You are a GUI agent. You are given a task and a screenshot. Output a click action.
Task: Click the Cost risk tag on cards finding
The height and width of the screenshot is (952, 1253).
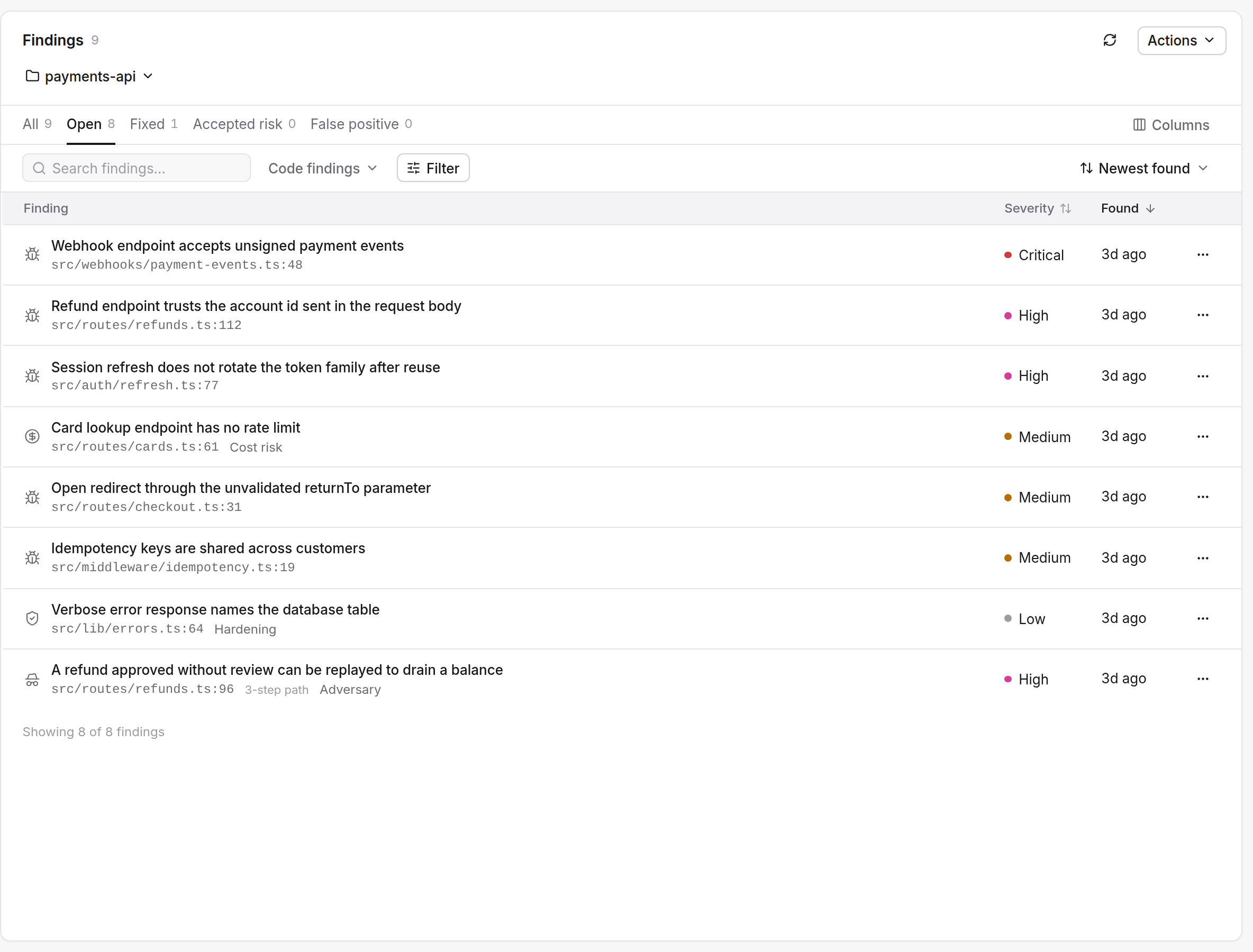point(256,447)
